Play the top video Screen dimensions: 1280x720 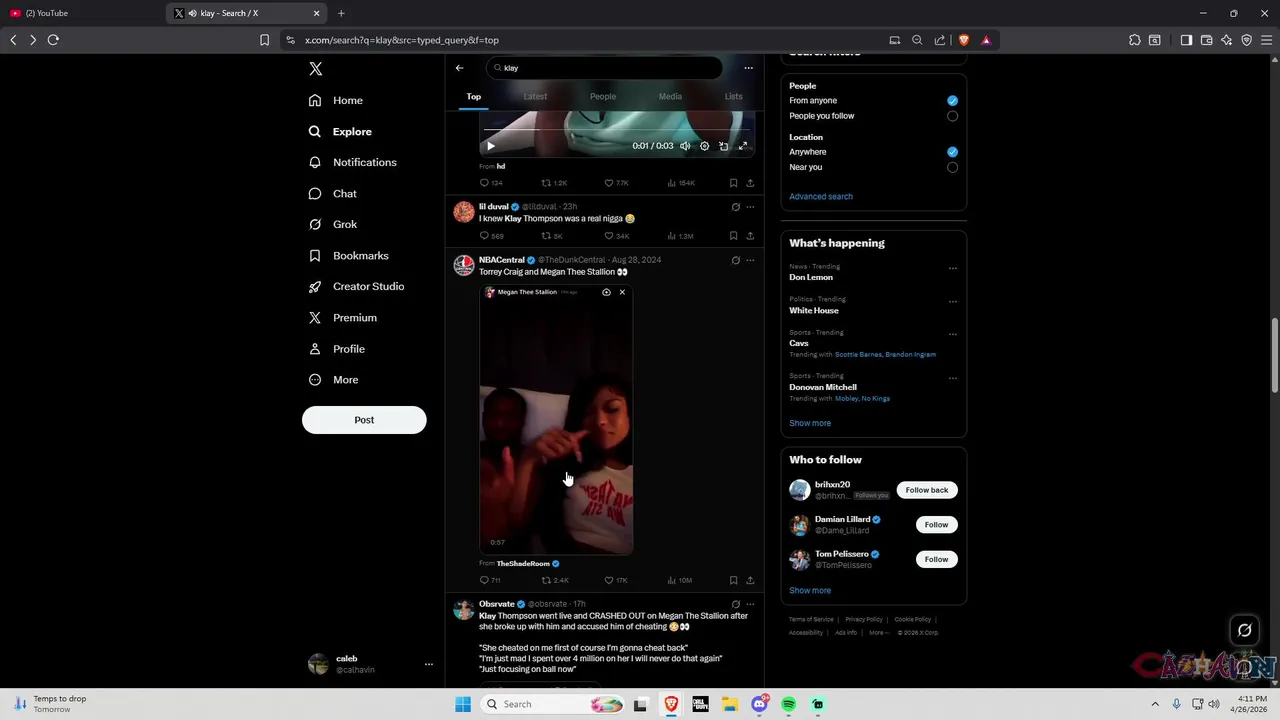pos(490,146)
